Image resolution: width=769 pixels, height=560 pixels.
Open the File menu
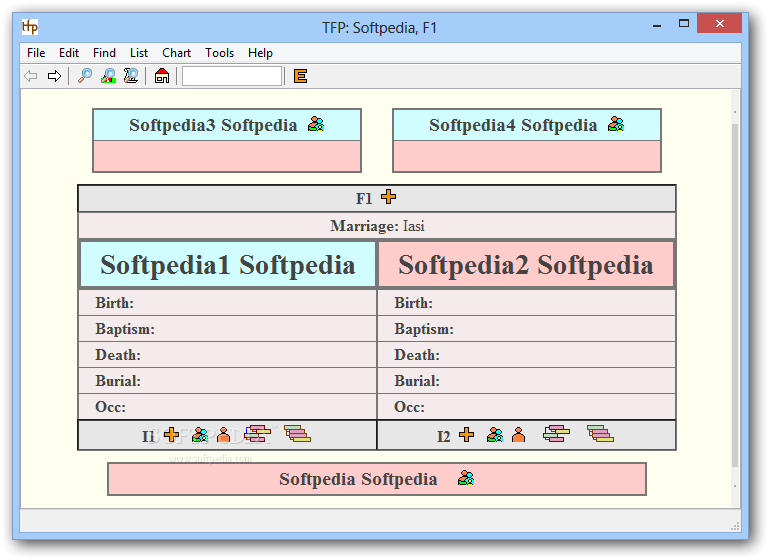point(36,52)
